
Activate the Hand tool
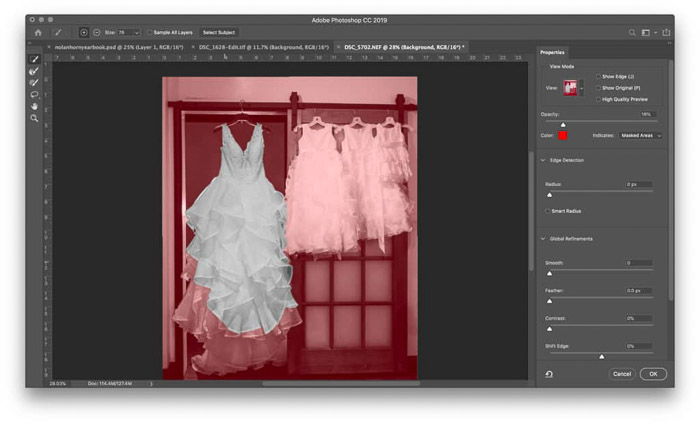[34, 106]
